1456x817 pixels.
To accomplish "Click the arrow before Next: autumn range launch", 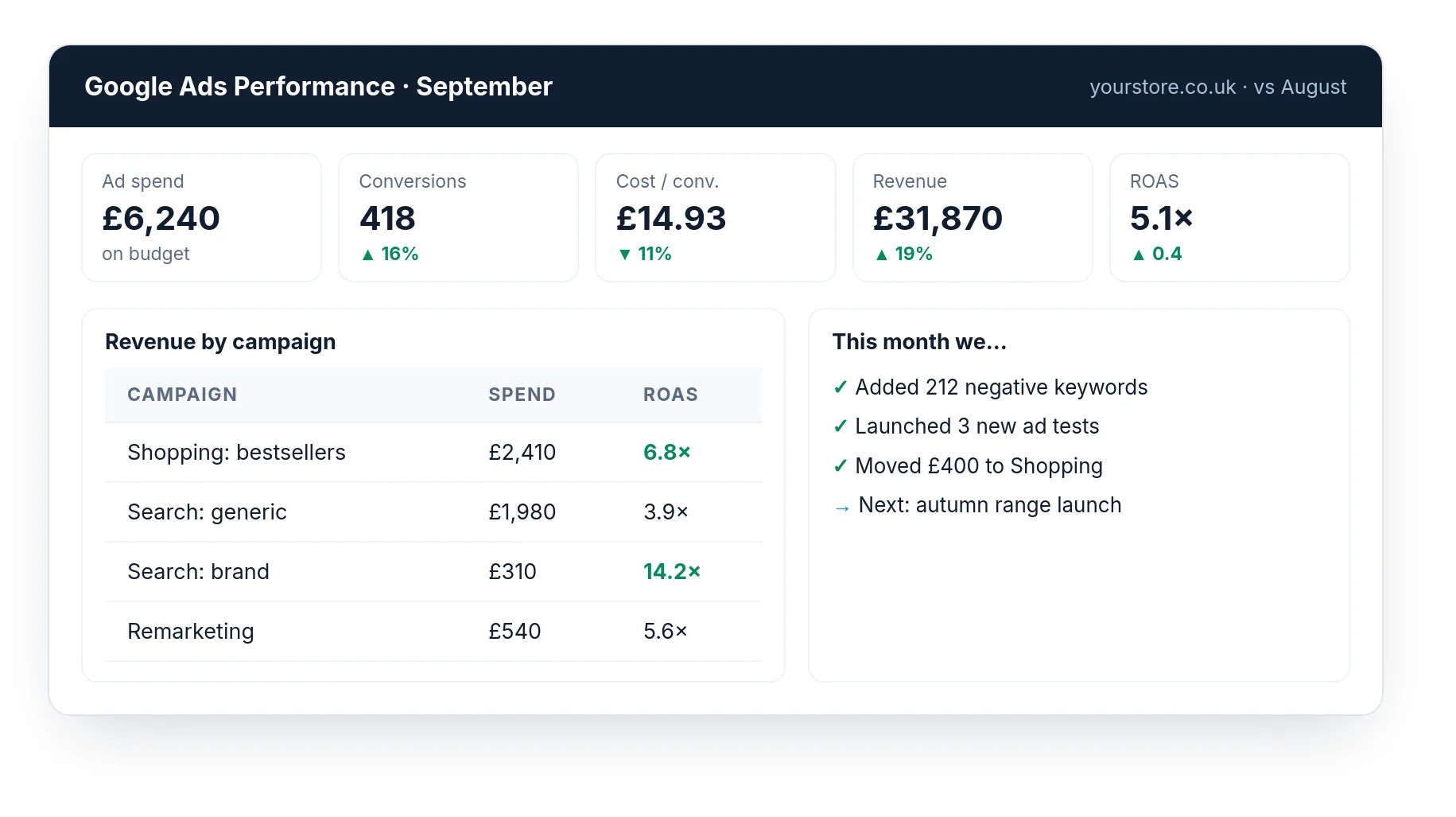I will [x=842, y=508].
